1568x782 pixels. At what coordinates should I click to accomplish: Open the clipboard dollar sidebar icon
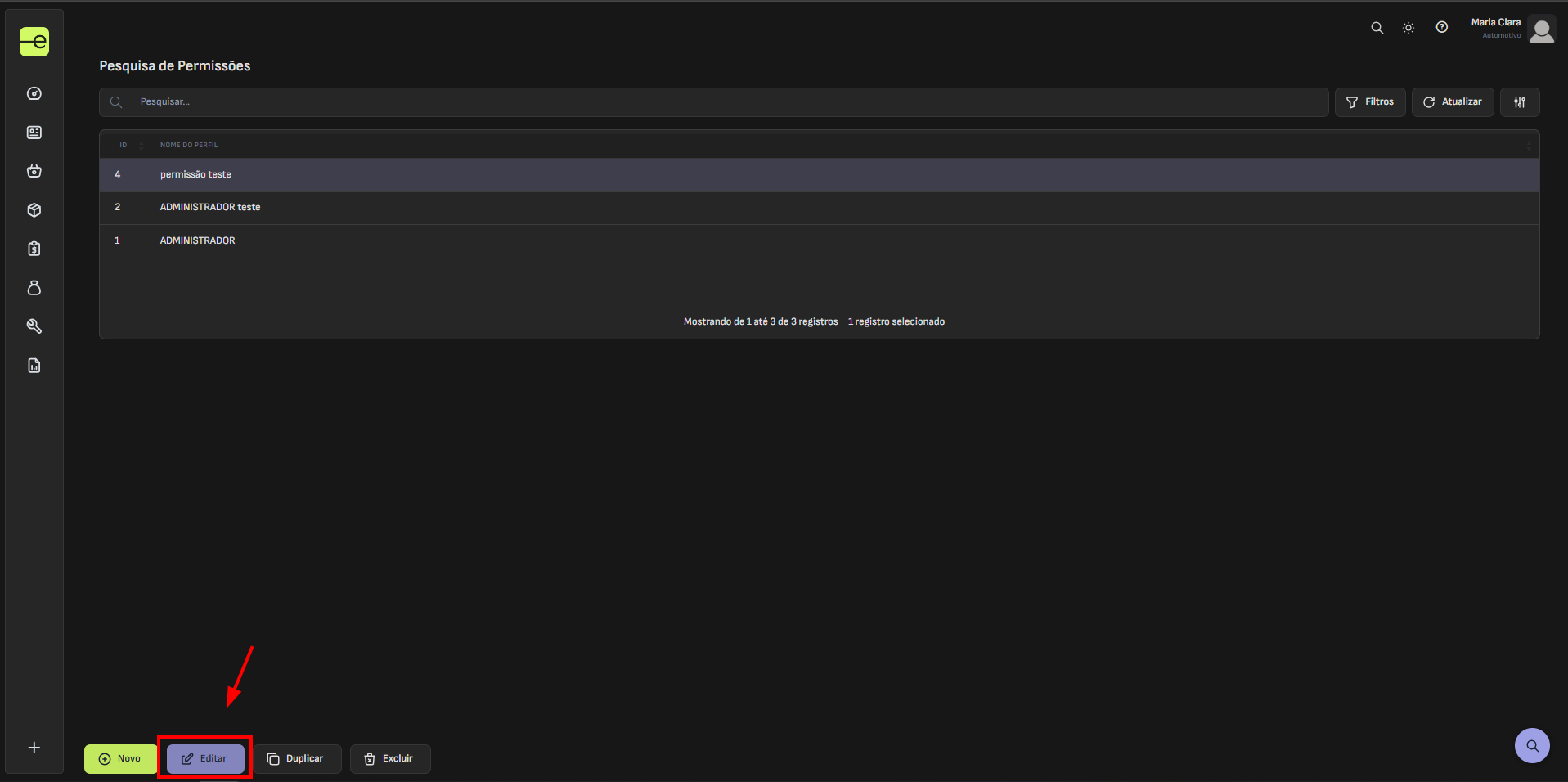point(34,249)
